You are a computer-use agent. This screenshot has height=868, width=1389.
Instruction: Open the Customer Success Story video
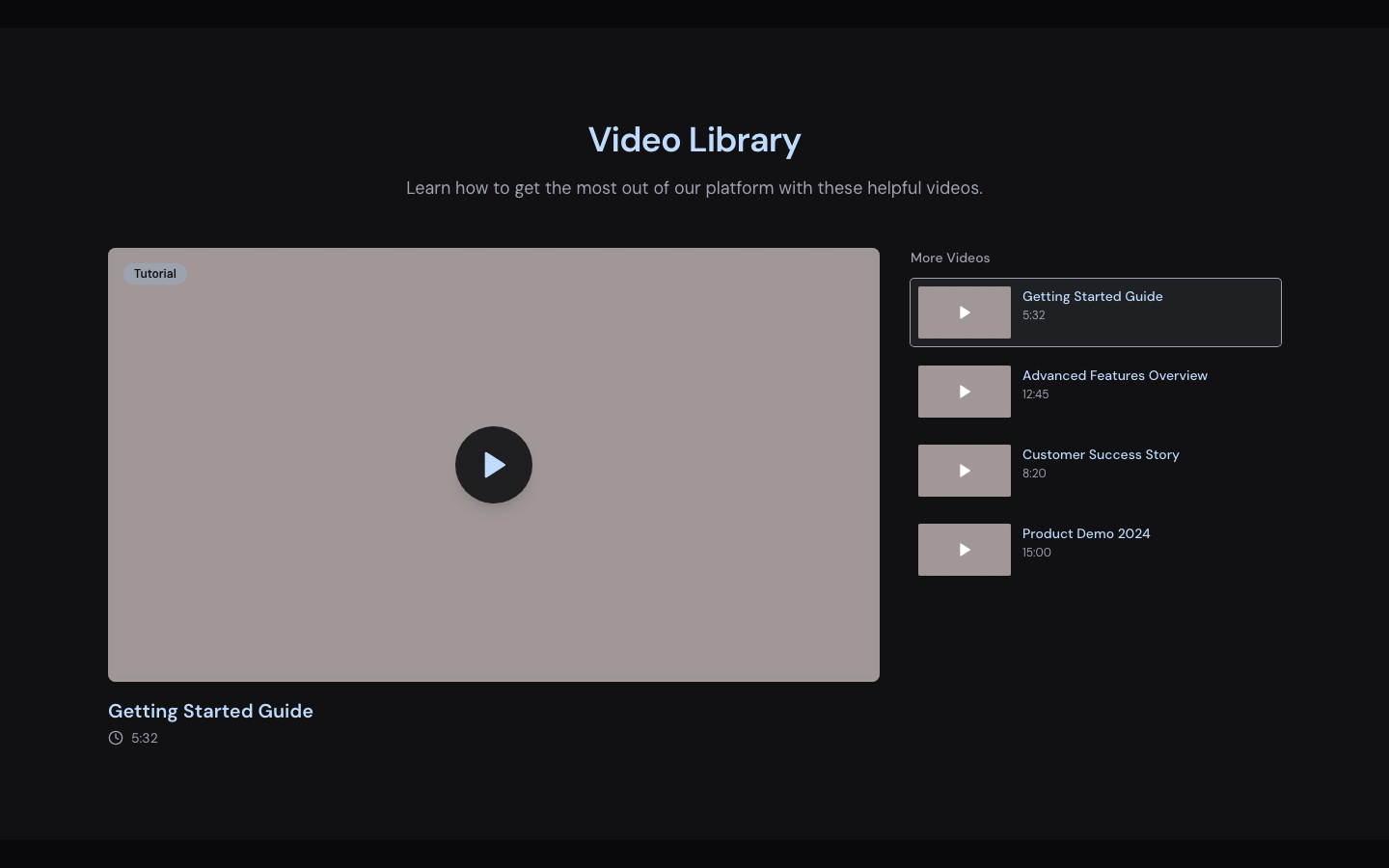click(1096, 471)
